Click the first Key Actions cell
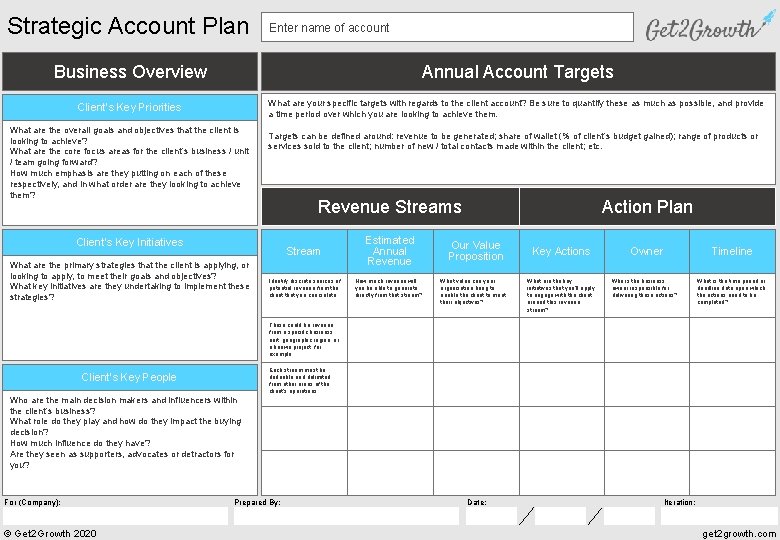The height and width of the screenshot is (540, 780). 562,295
